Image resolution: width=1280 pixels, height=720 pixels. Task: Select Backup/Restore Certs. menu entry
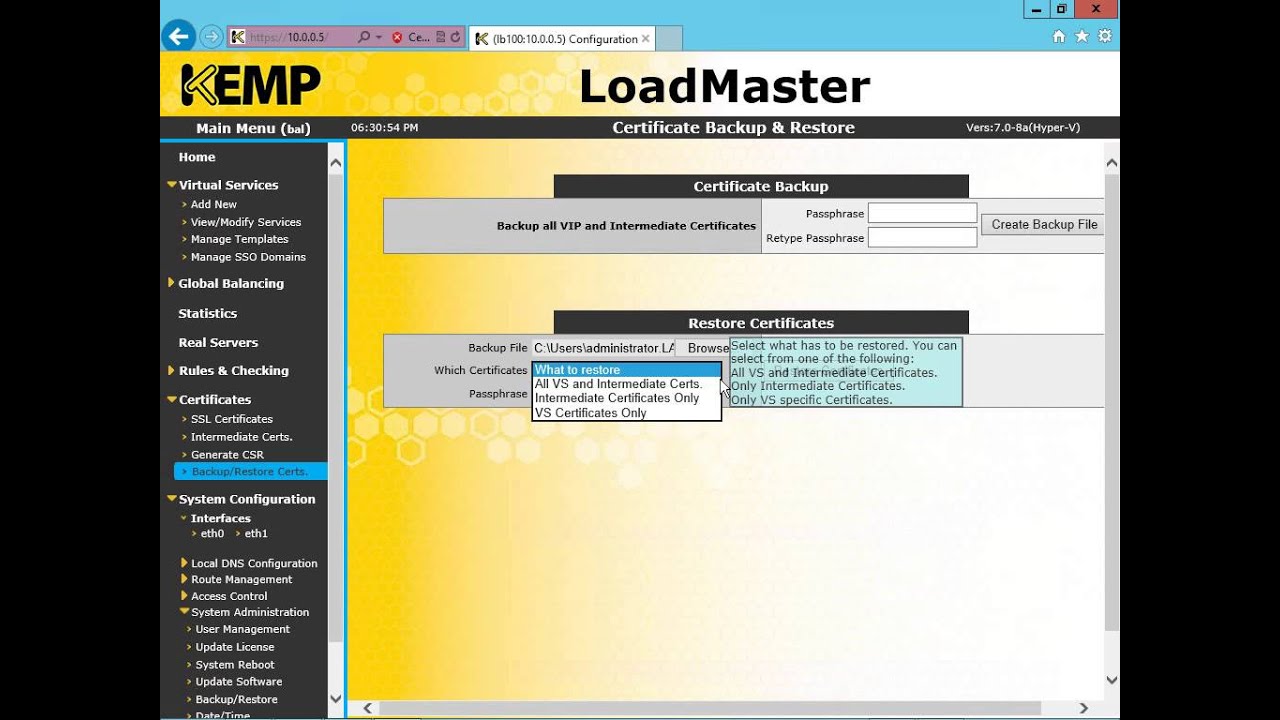point(250,472)
